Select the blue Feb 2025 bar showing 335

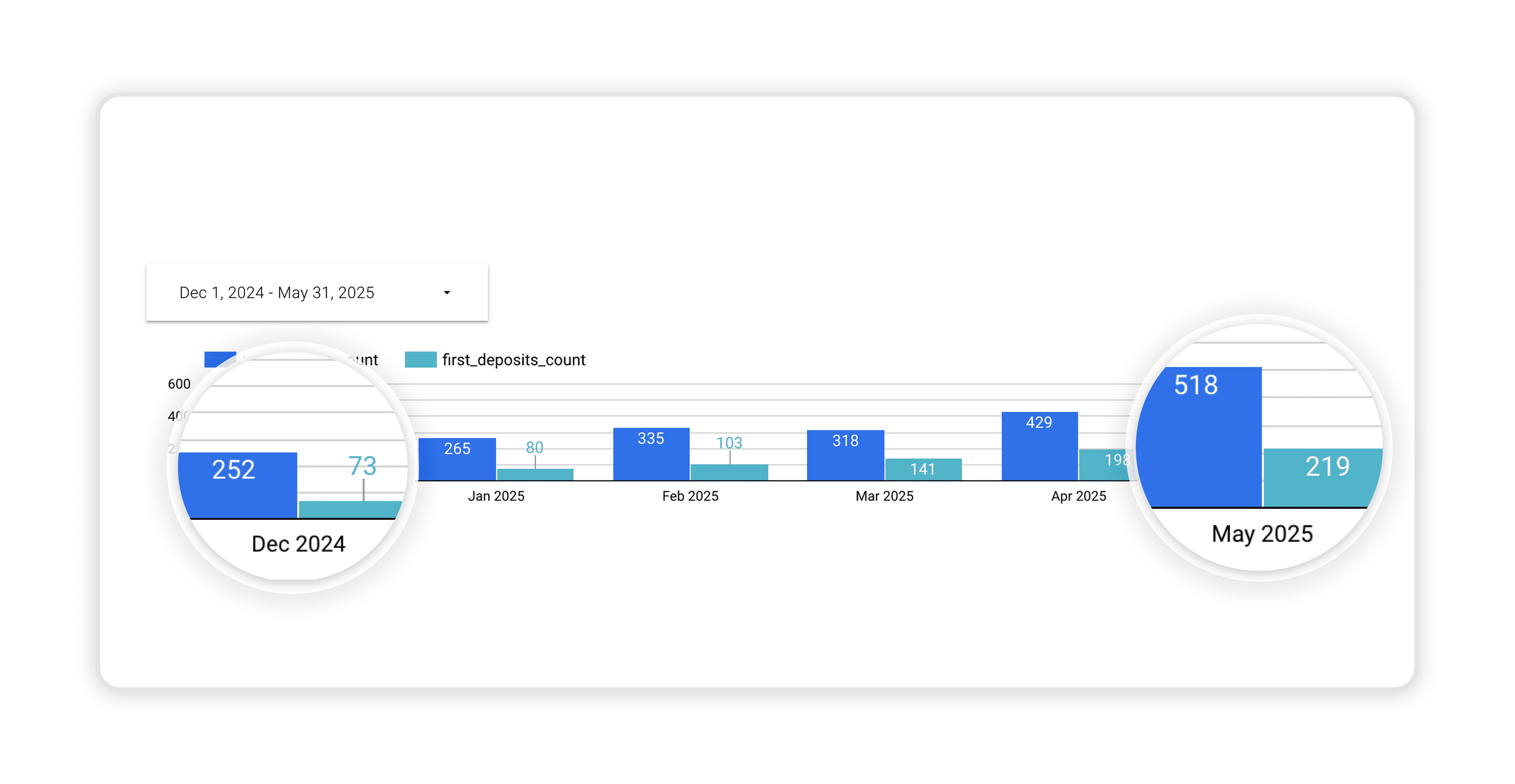tap(651, 454)
